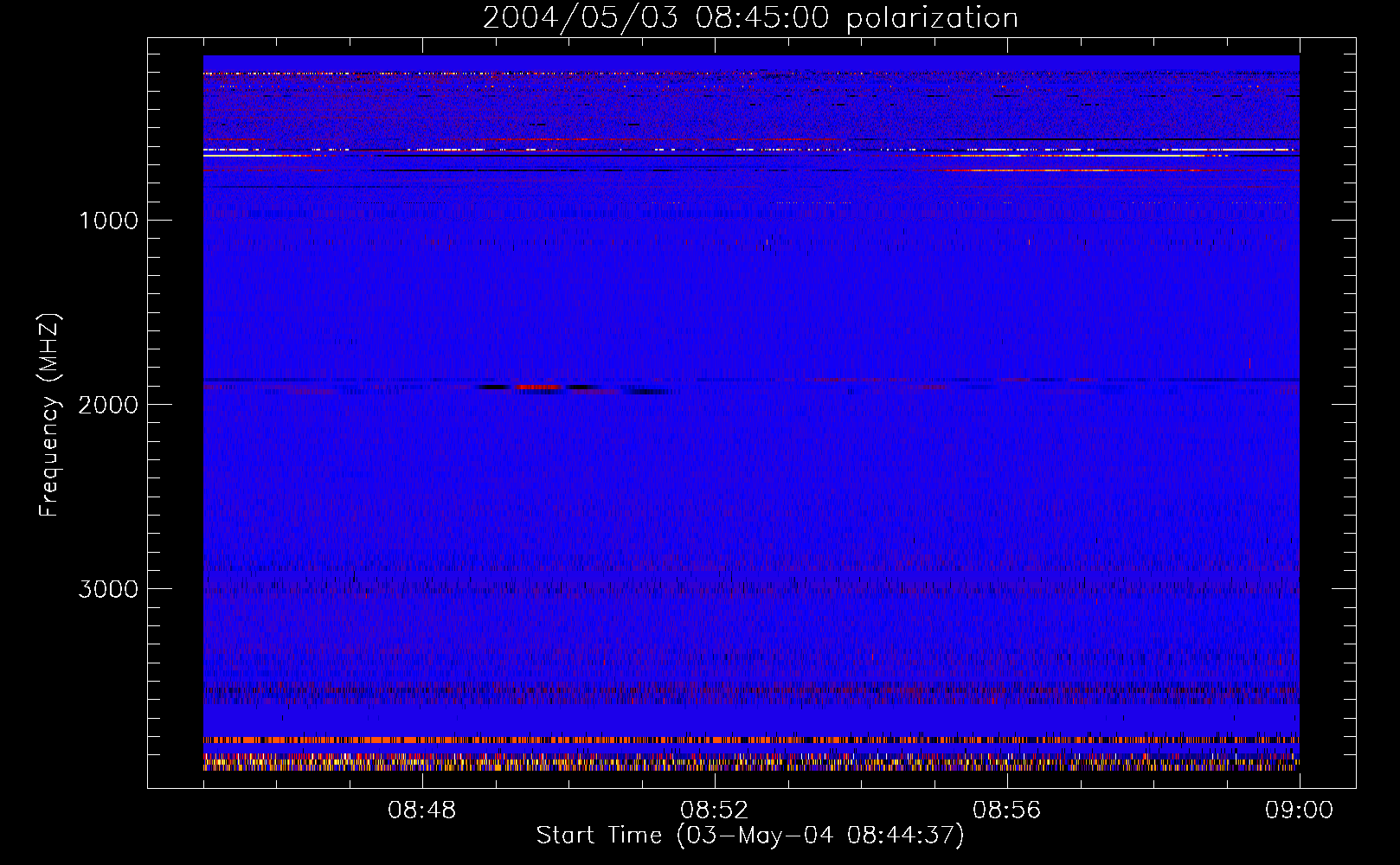Click the plot title '2004/05/03 08:45:00 polarization'
Viewport: 1400px width, 865px height.
(750, 18)
